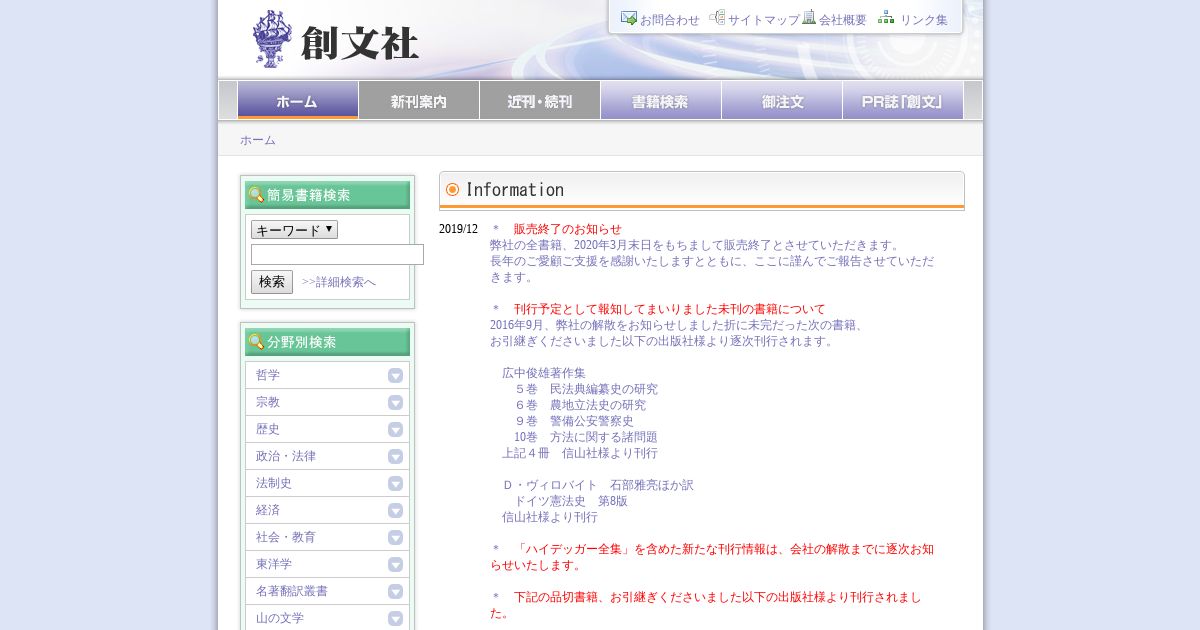This screenshot has width=1200, height=630.
Task: Select the ホーム navigation tab
Action: [x=298, y=100]
